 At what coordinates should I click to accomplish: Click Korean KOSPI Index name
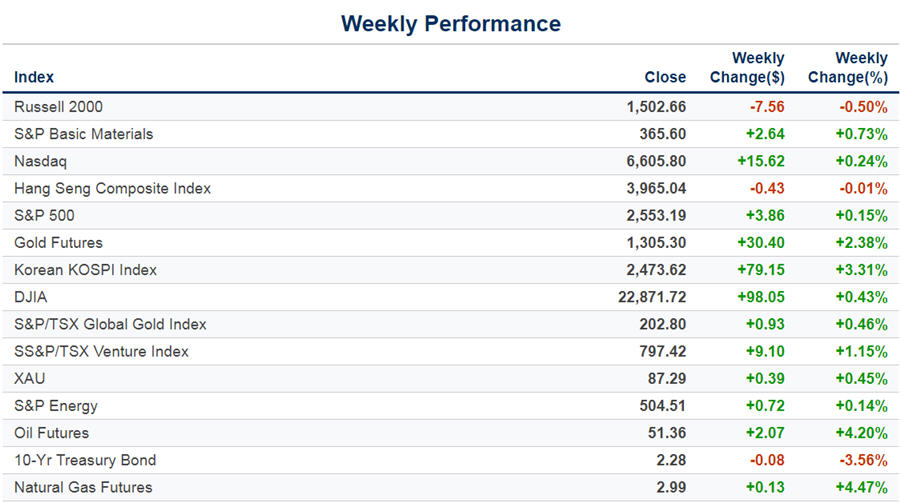[x=86, y=270]
